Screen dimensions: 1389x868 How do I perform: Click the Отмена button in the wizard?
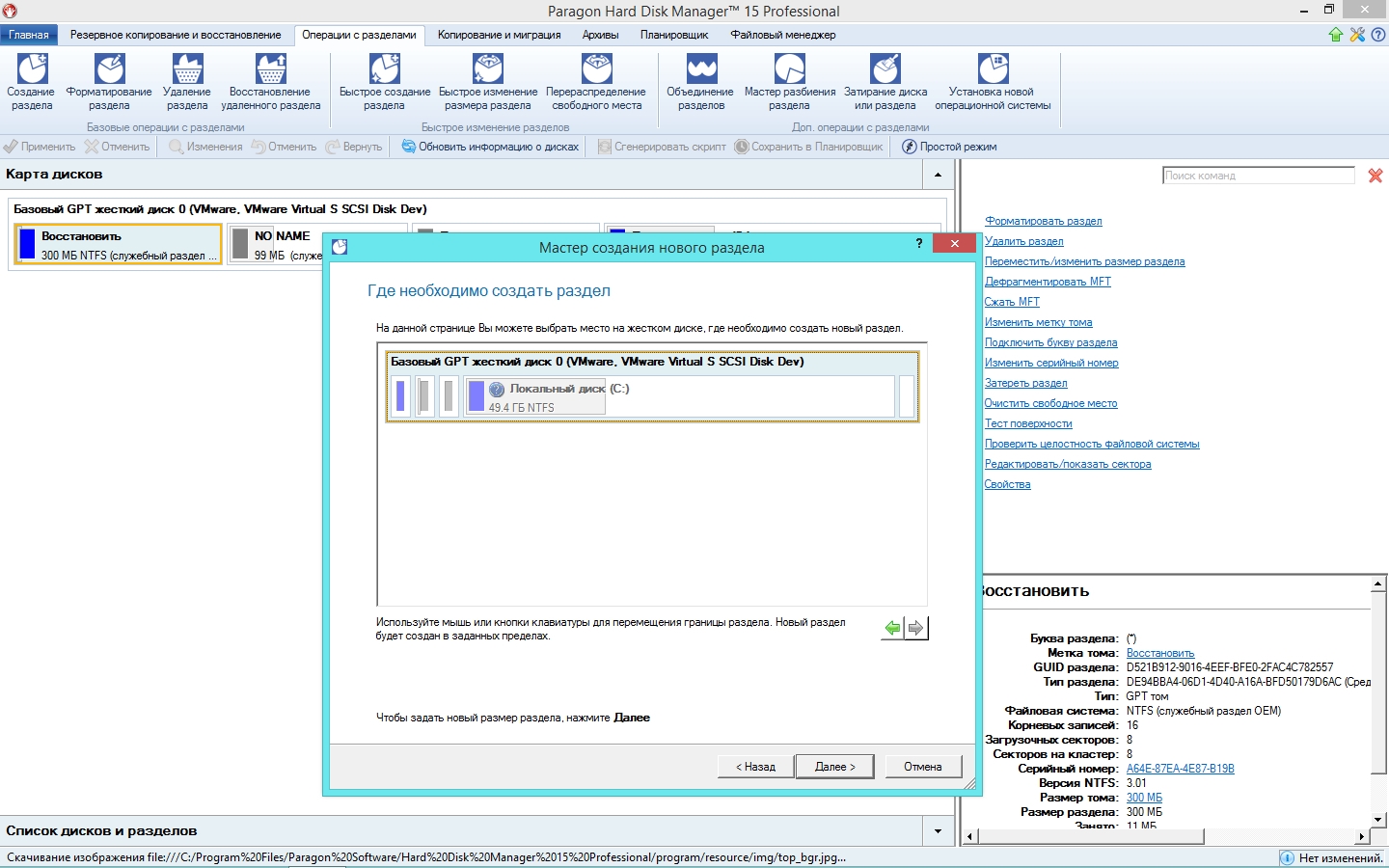923,767
